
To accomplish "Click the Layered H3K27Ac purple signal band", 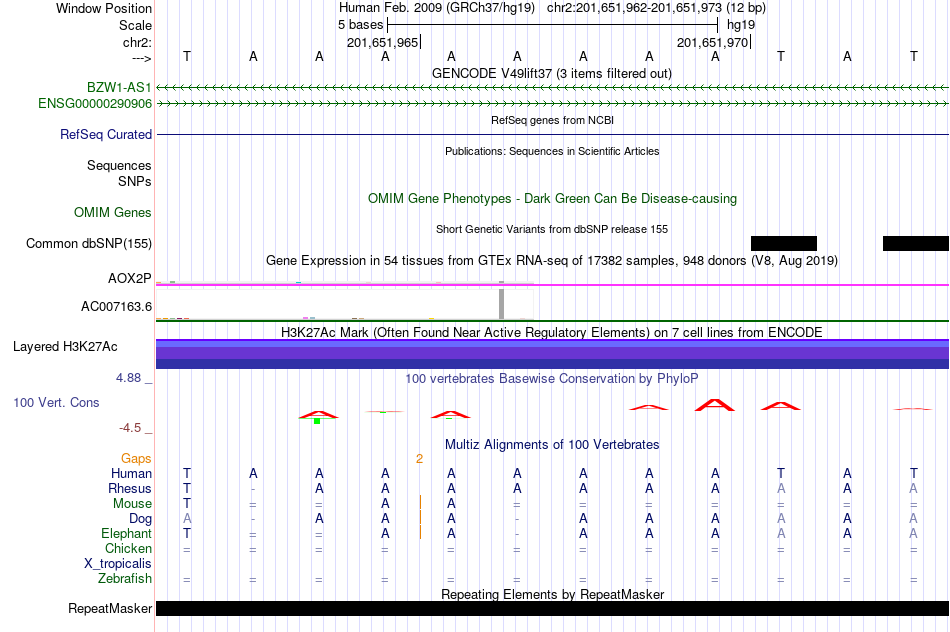I will tap(552, 354).
